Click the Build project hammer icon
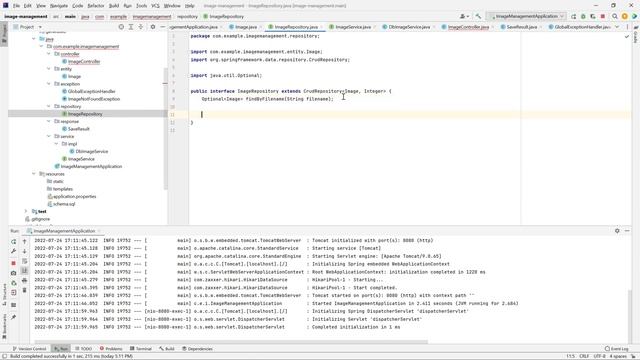The height and width of the screenshot is (360, 640). coord(478,16)
